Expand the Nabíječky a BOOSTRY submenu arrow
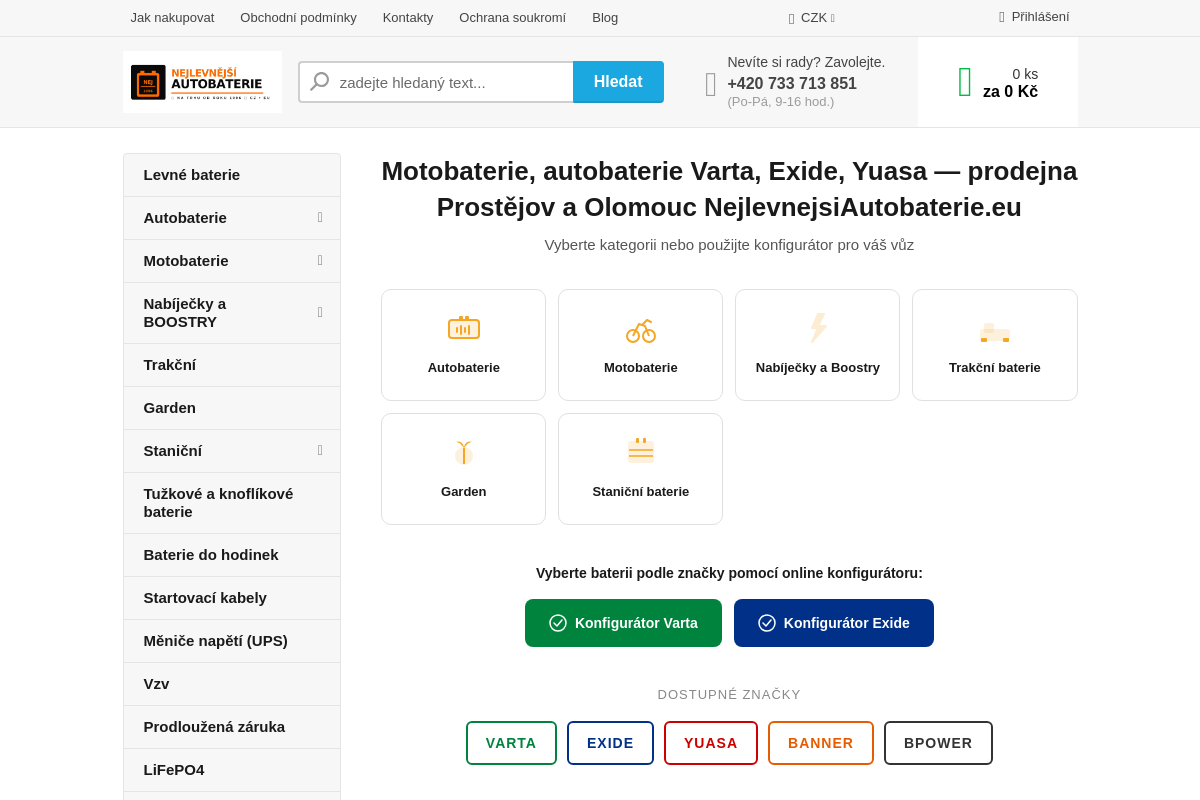Viewport: 1200px width, 800px height. 320,312
